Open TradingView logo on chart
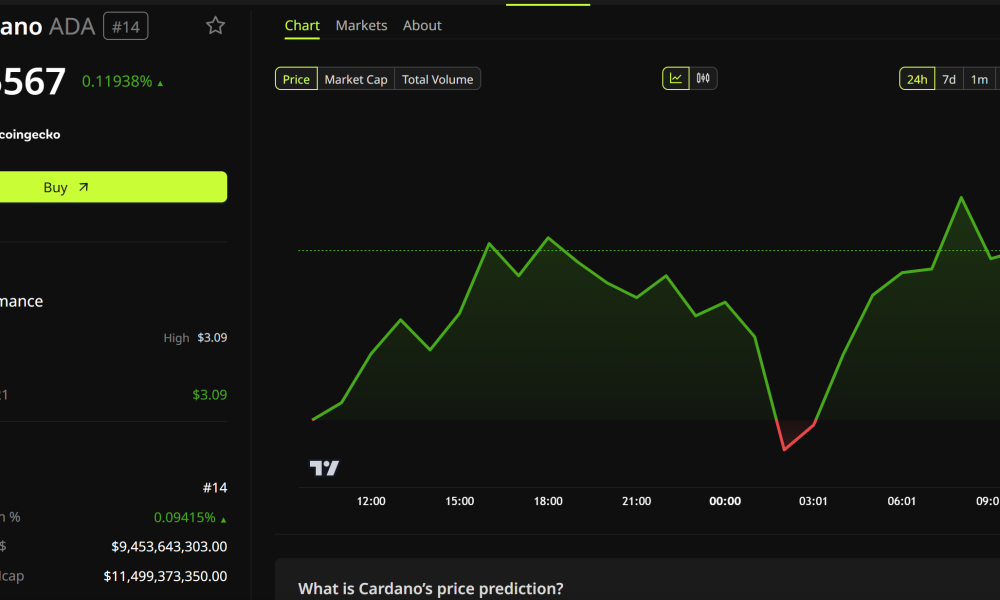The image size is (1000, 600). 324,468
